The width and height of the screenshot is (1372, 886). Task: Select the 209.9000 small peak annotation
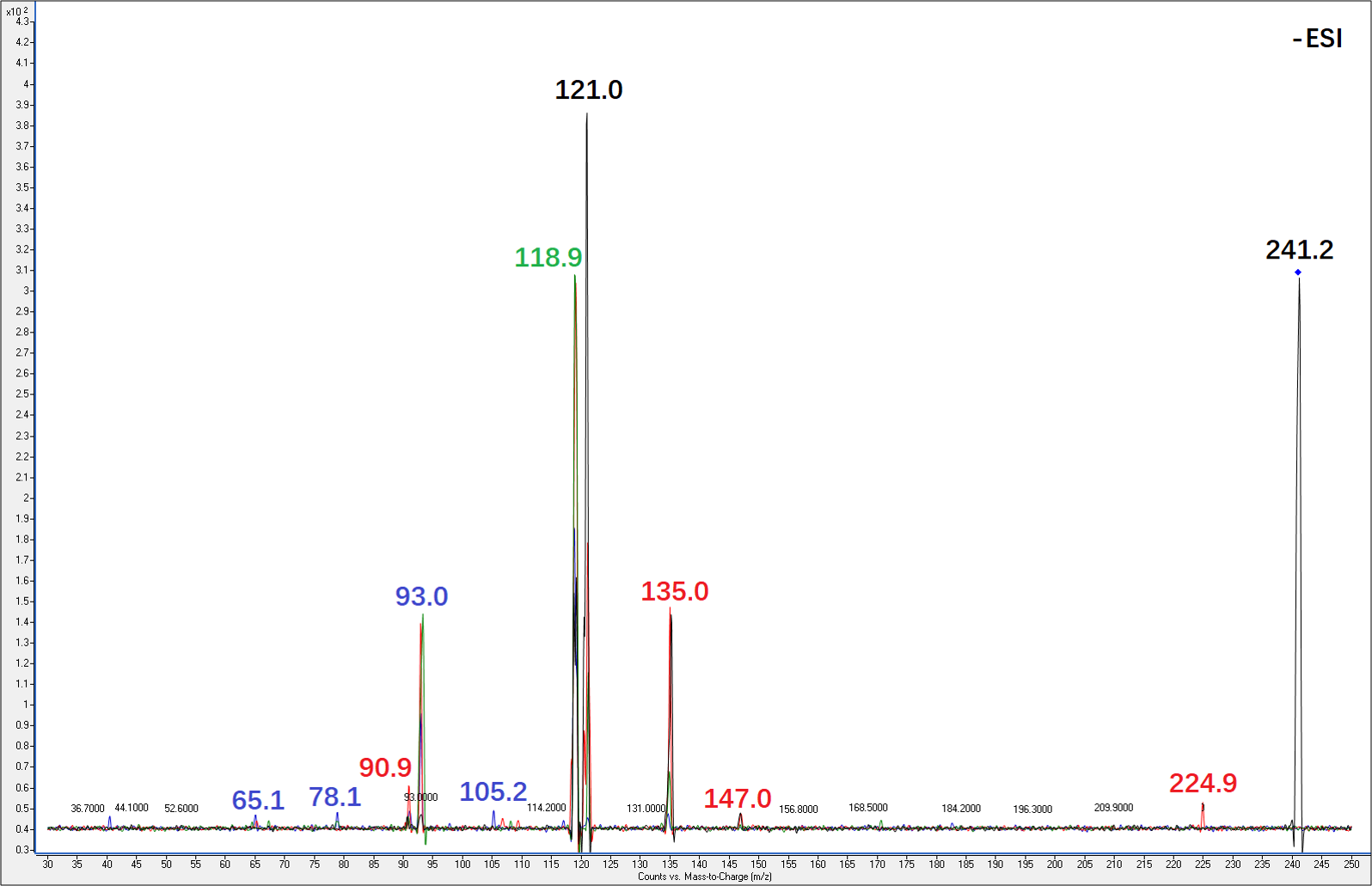pyautogui.click(x=1113, y=808)
